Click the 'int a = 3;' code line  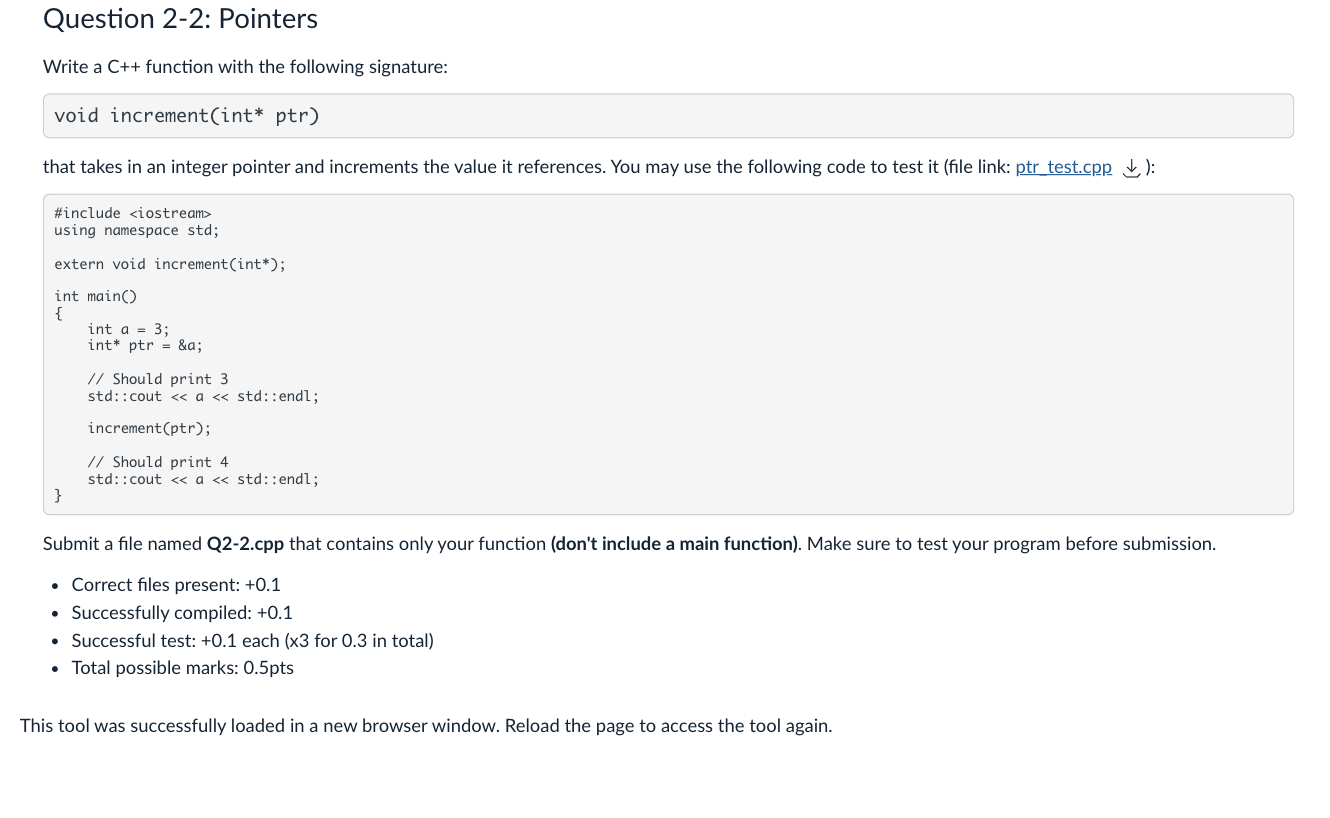[x=129, y=329]
